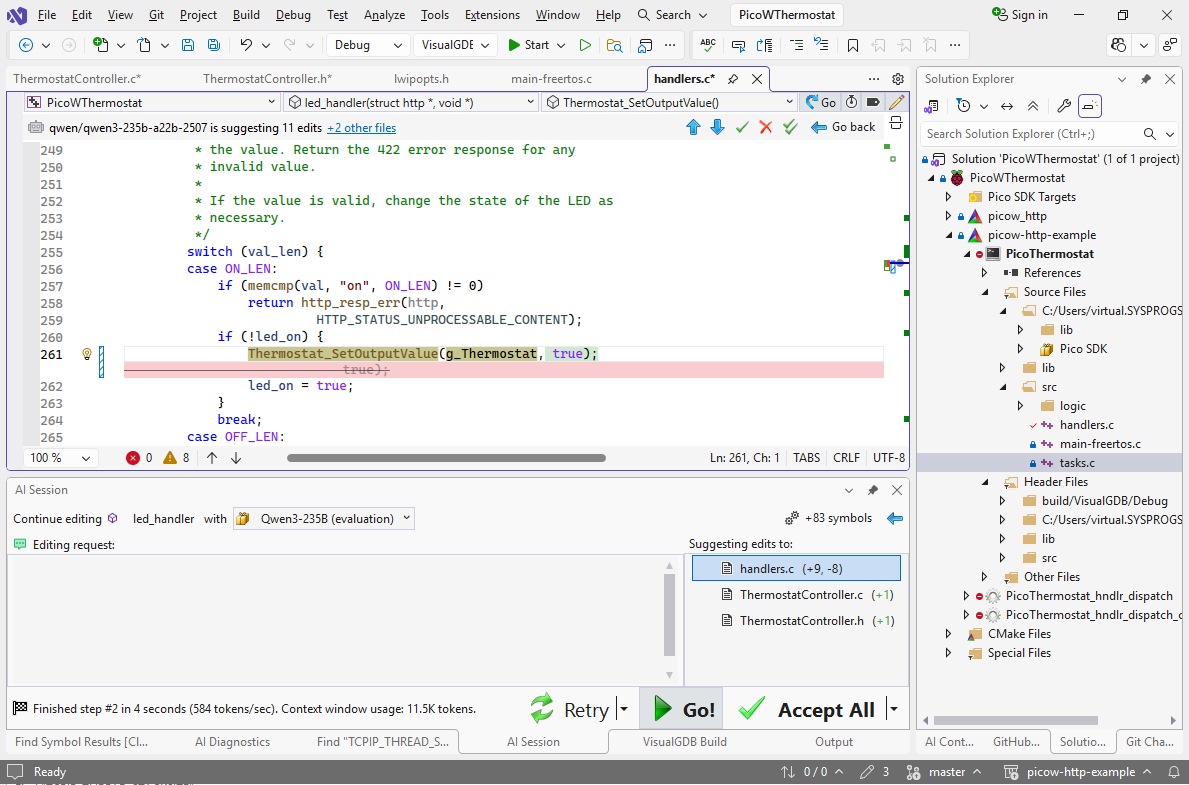Open the Debug configuration dropdown
The image size is (1189, 785).
(x=366, y=45)
